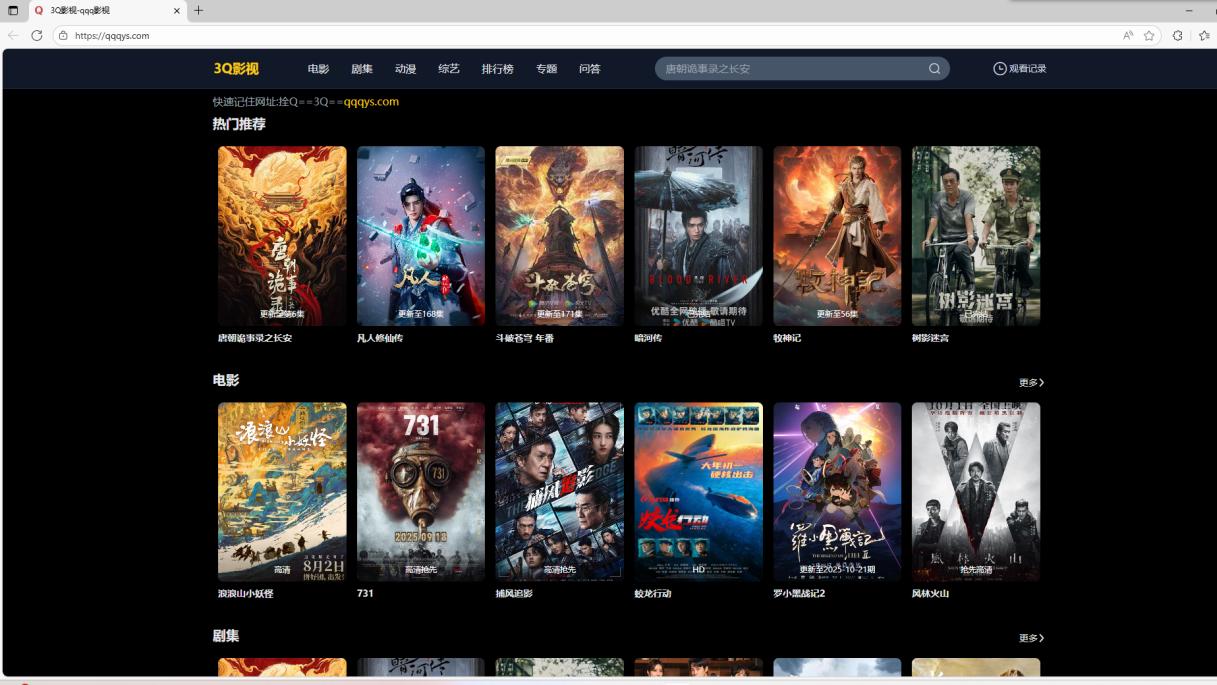
Task: Open 浪浪山小妖怪 movie poster
Action: [x=282, y=492]
